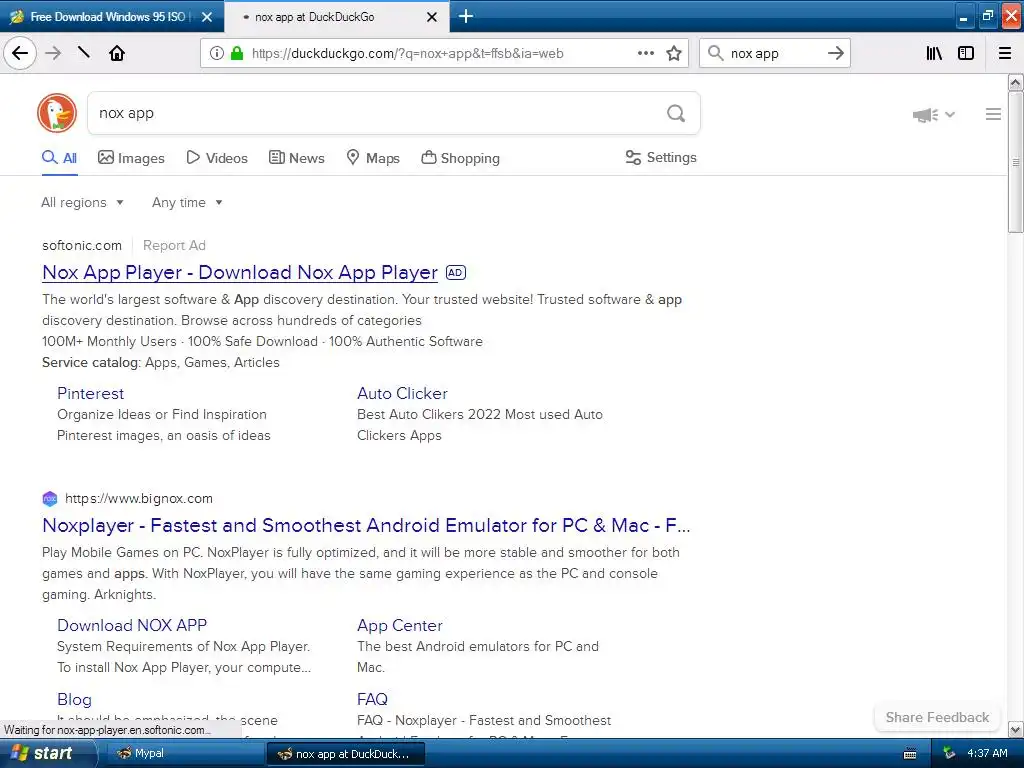The width and height of the screenshot is (1024, 768).
Task: Toggle the sidebar view icon
Action: click(x=966, y=53)
